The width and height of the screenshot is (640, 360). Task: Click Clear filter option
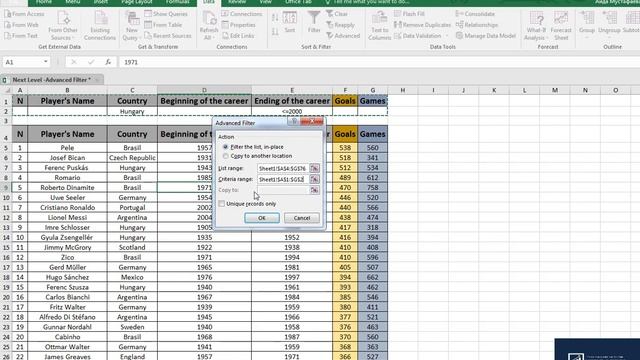tap(337, 14)
